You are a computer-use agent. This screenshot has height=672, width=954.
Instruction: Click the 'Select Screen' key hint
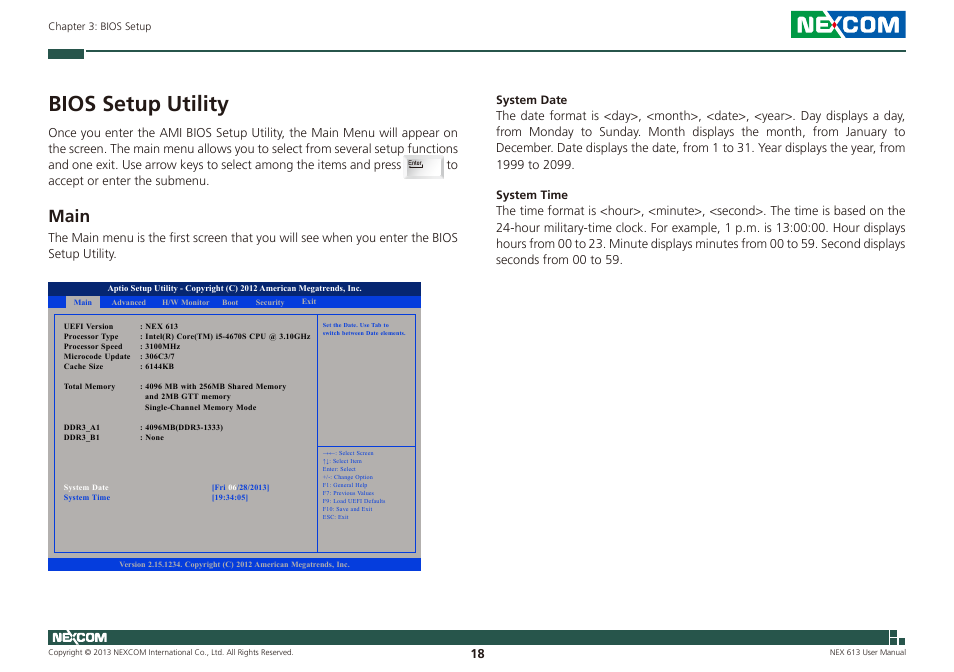pos(348,453)
